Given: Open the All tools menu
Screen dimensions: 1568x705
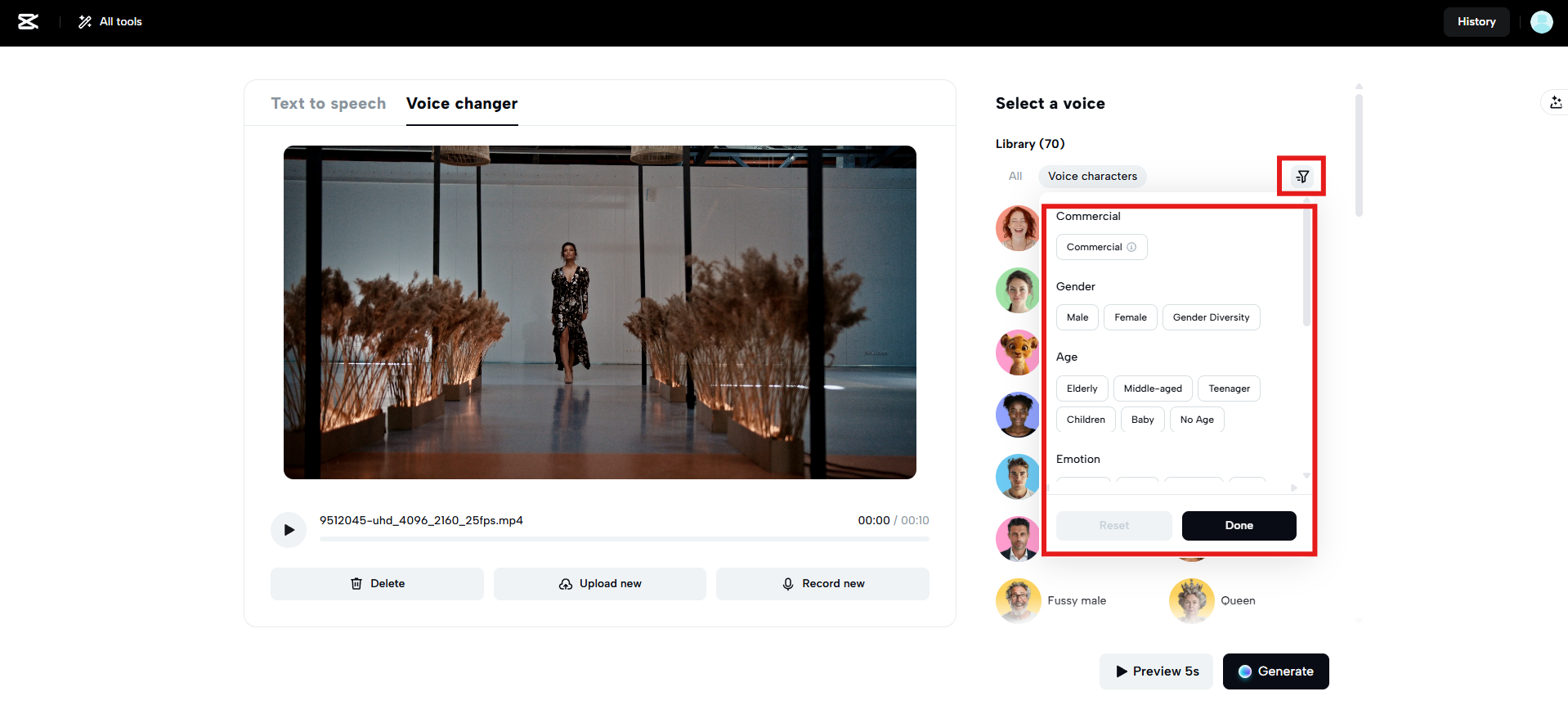Looking at the screenshot, I should click(x=110, y=22).
